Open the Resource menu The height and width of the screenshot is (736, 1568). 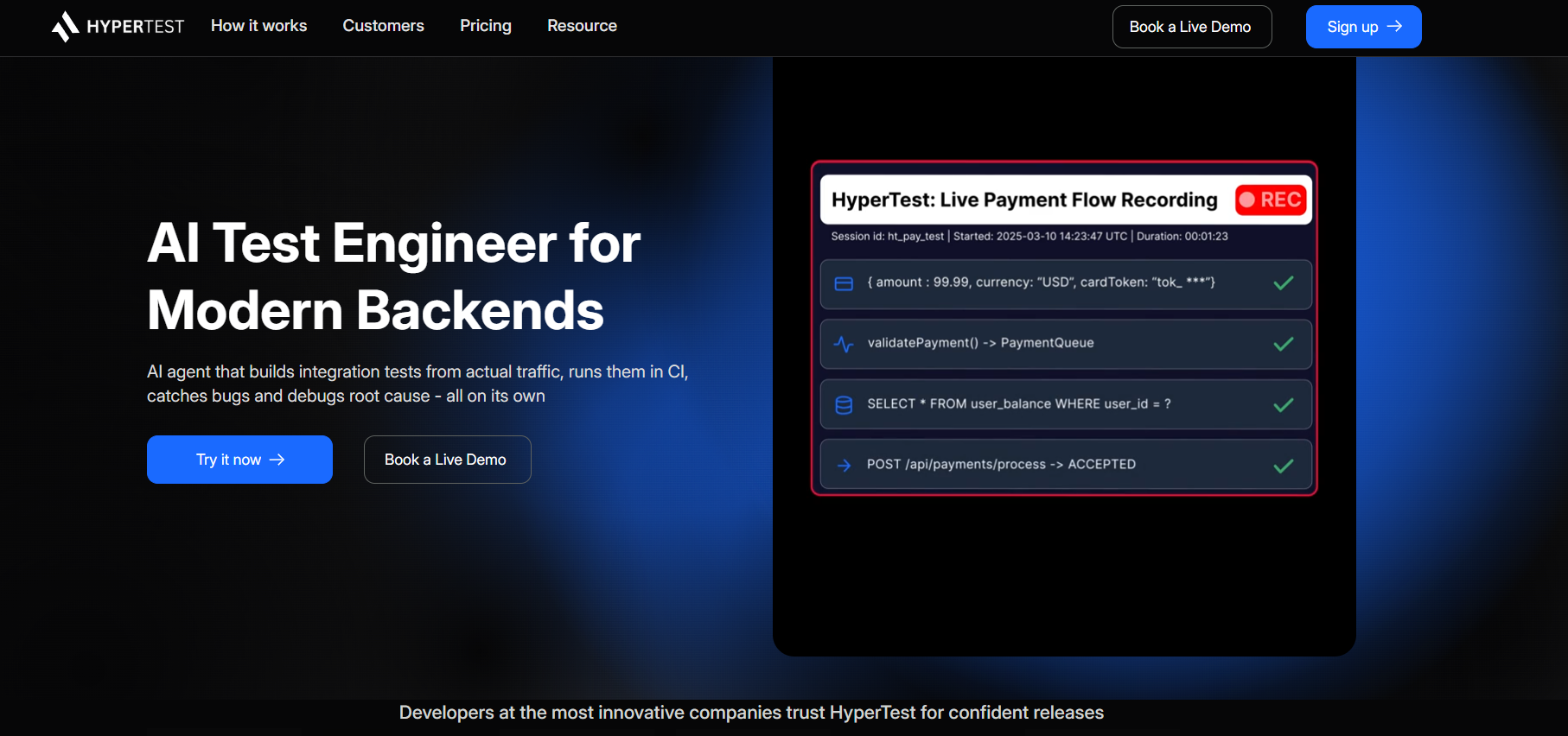[x=582, y=26]
